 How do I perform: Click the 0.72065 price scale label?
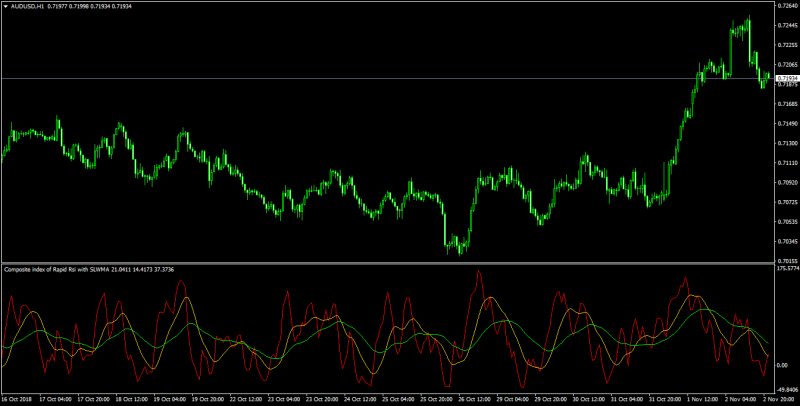click(788, 65)
